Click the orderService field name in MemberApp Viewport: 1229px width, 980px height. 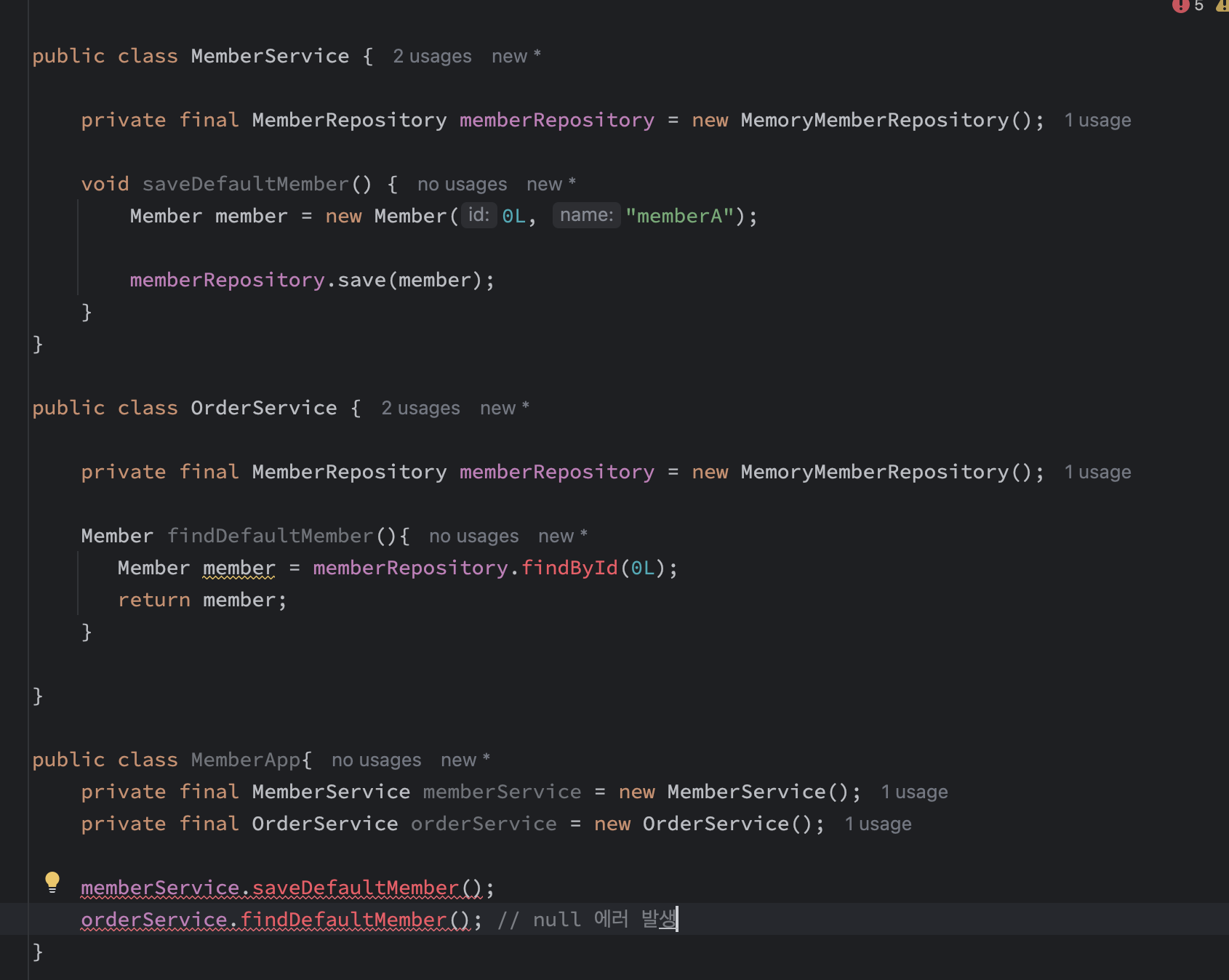coord(484,824)
